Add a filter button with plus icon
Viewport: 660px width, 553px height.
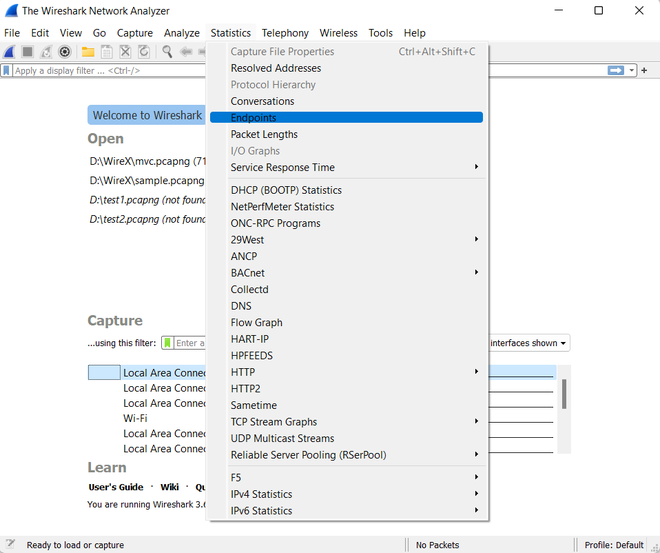(644, 70)
